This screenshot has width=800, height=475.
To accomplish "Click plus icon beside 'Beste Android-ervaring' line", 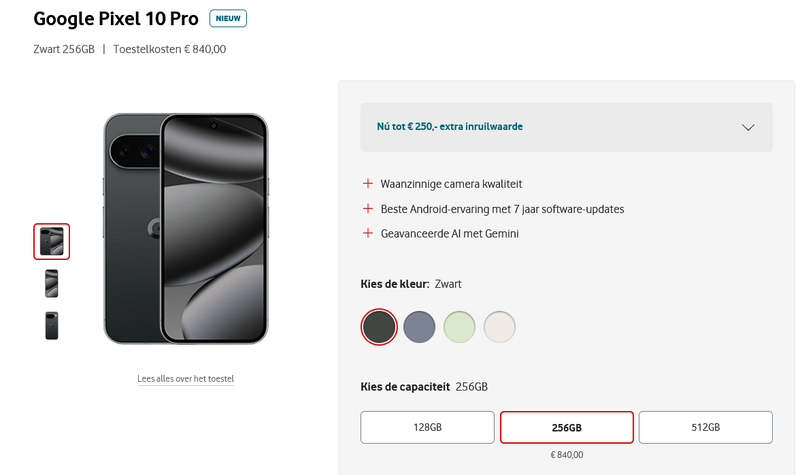I will pos(368,209).
